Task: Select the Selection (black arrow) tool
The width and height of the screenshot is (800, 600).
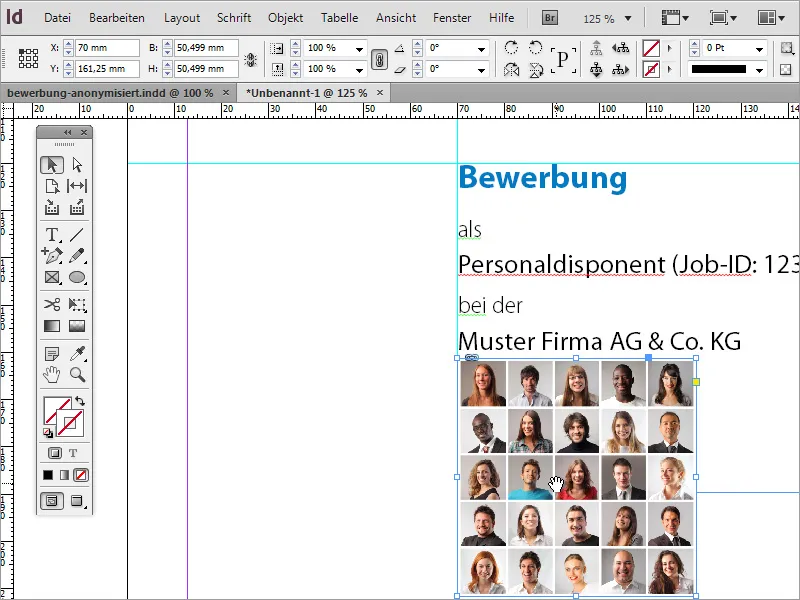Action: [52, 165]
